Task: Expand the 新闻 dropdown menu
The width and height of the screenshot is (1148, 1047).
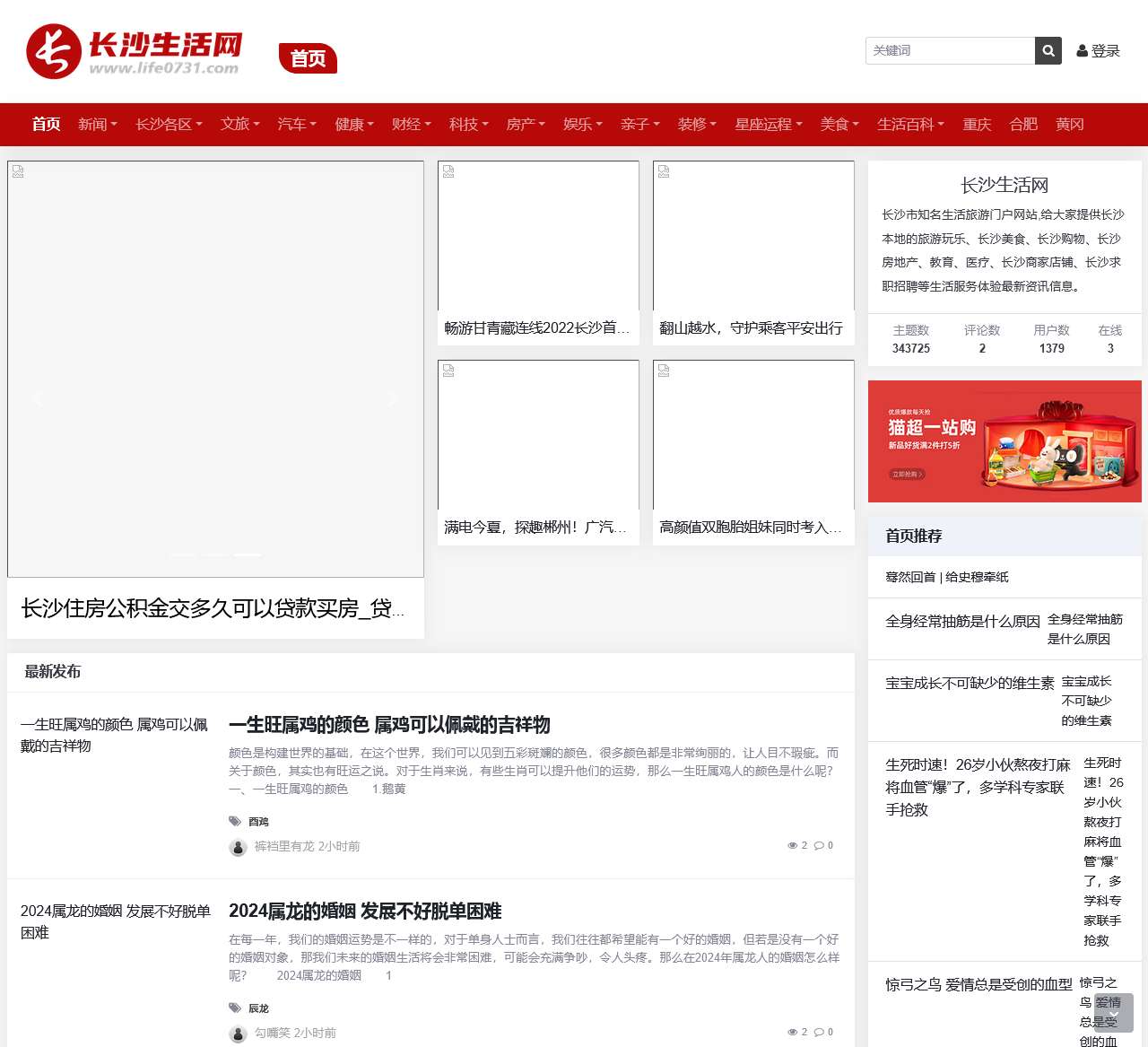Action: (x=97, y=125)
